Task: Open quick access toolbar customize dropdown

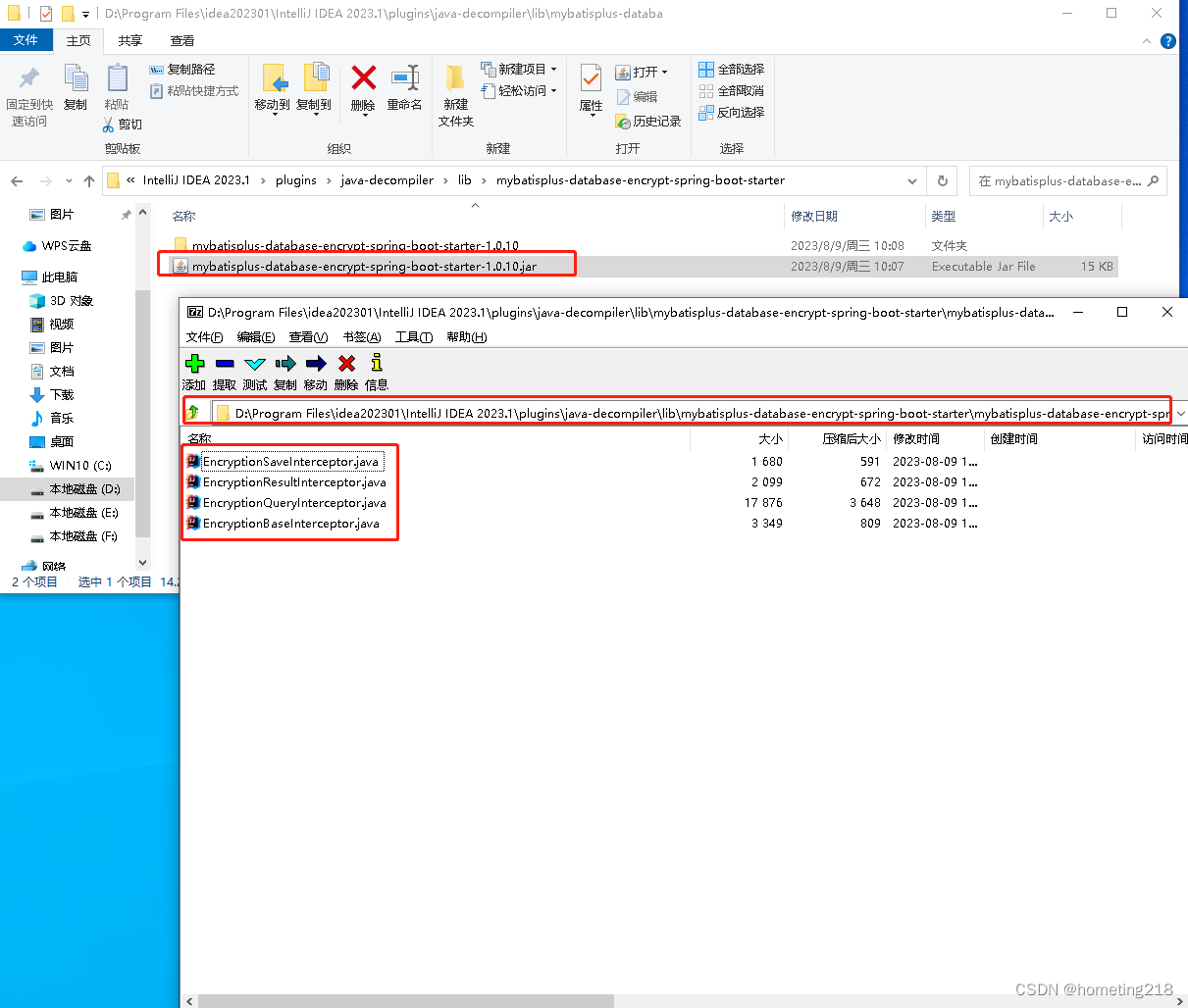Action: 85,14
